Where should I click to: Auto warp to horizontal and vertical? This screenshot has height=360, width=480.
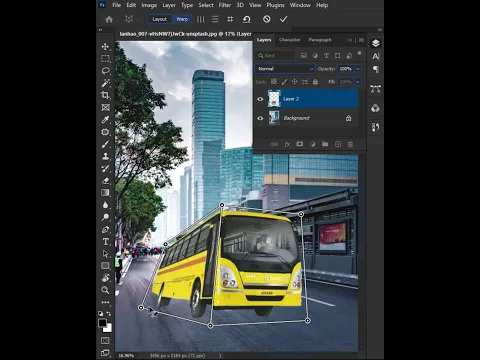[x=230, y=19]
